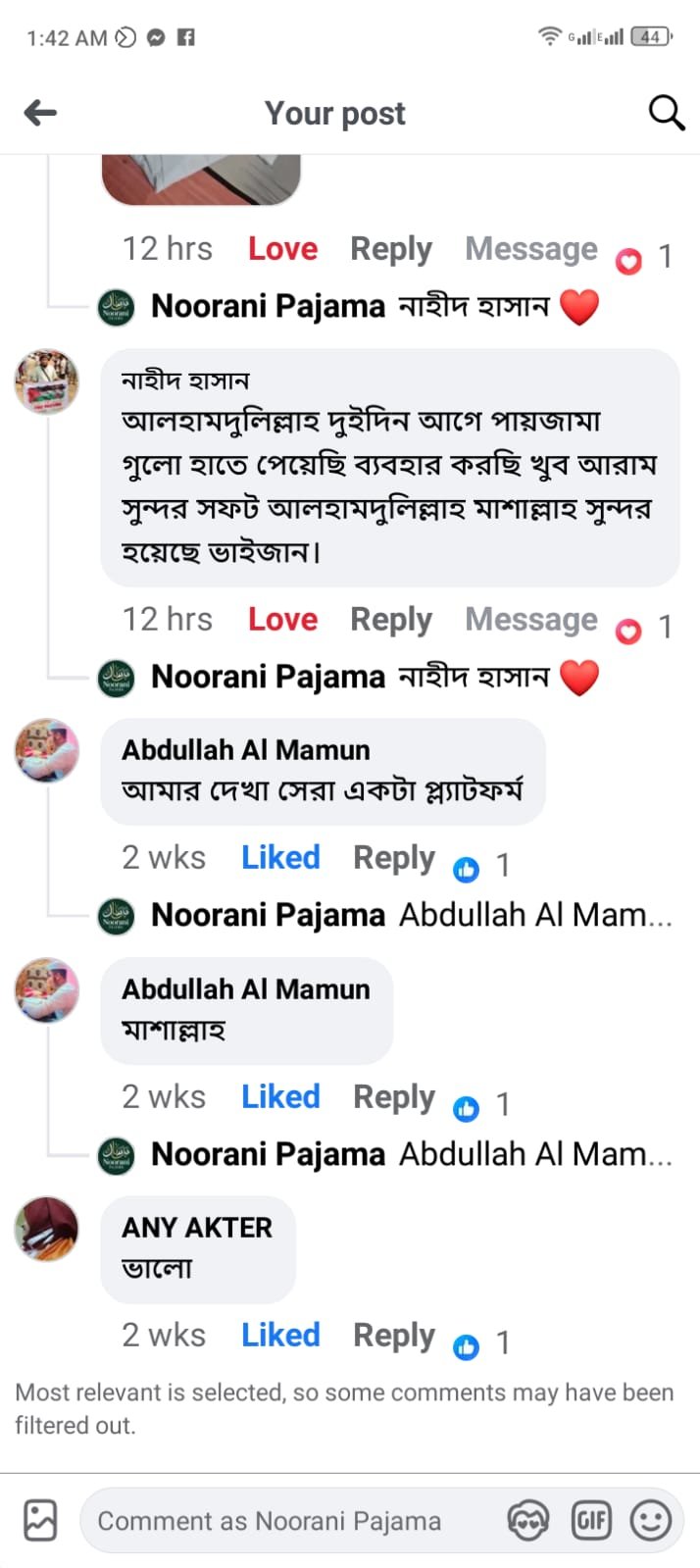Toggle Love on নাহীদ হাসান's long comment
The height and width of the screenshot is (1568, 700).
coord(282,620)
